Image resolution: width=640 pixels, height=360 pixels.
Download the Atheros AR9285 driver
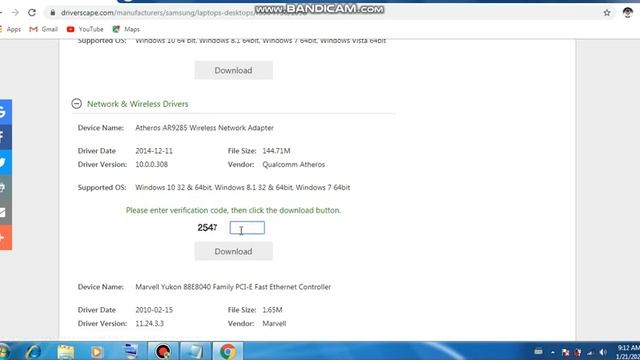(x=233, y=251)
